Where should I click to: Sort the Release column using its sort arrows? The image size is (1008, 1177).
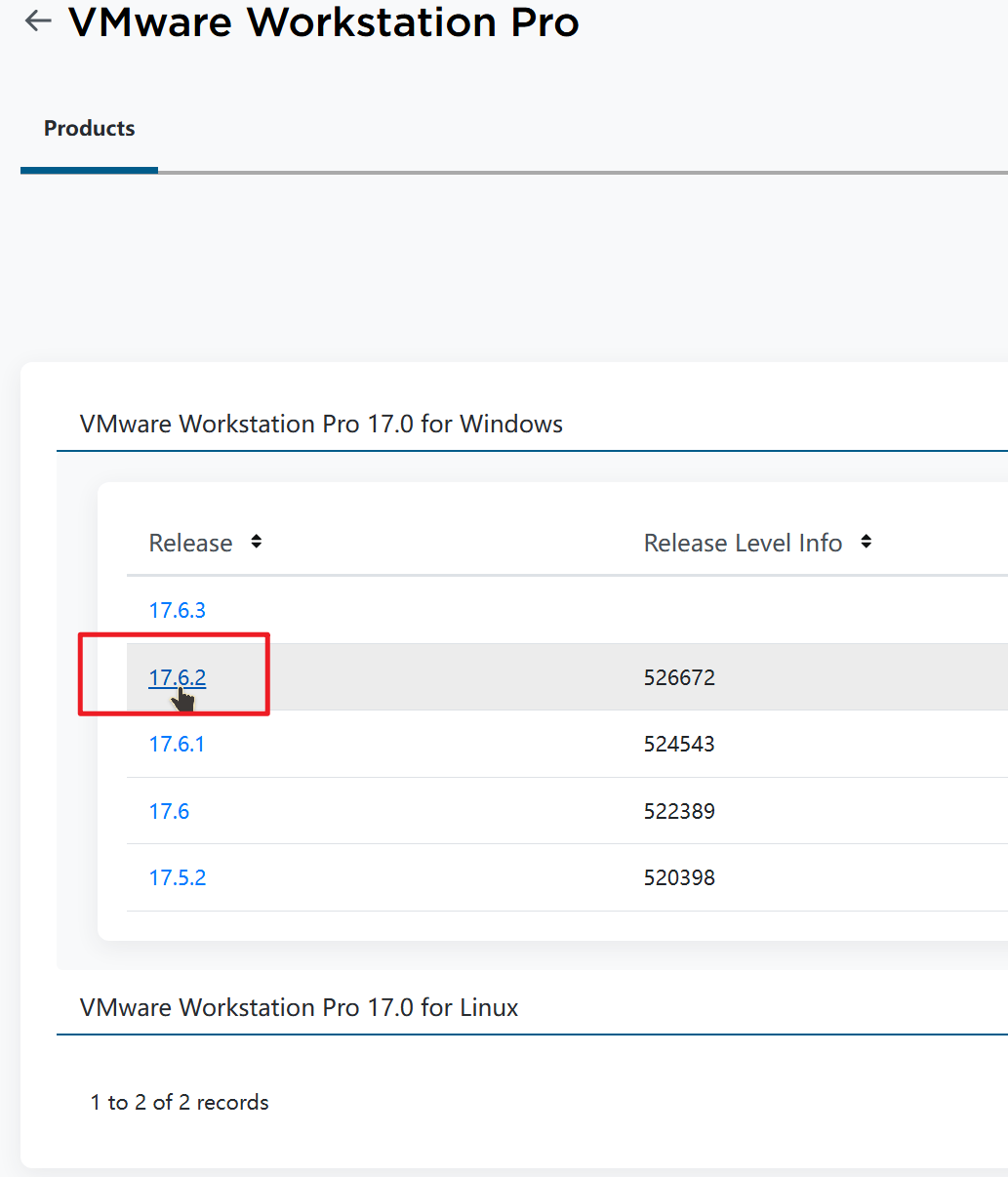[x=255, y=542]
